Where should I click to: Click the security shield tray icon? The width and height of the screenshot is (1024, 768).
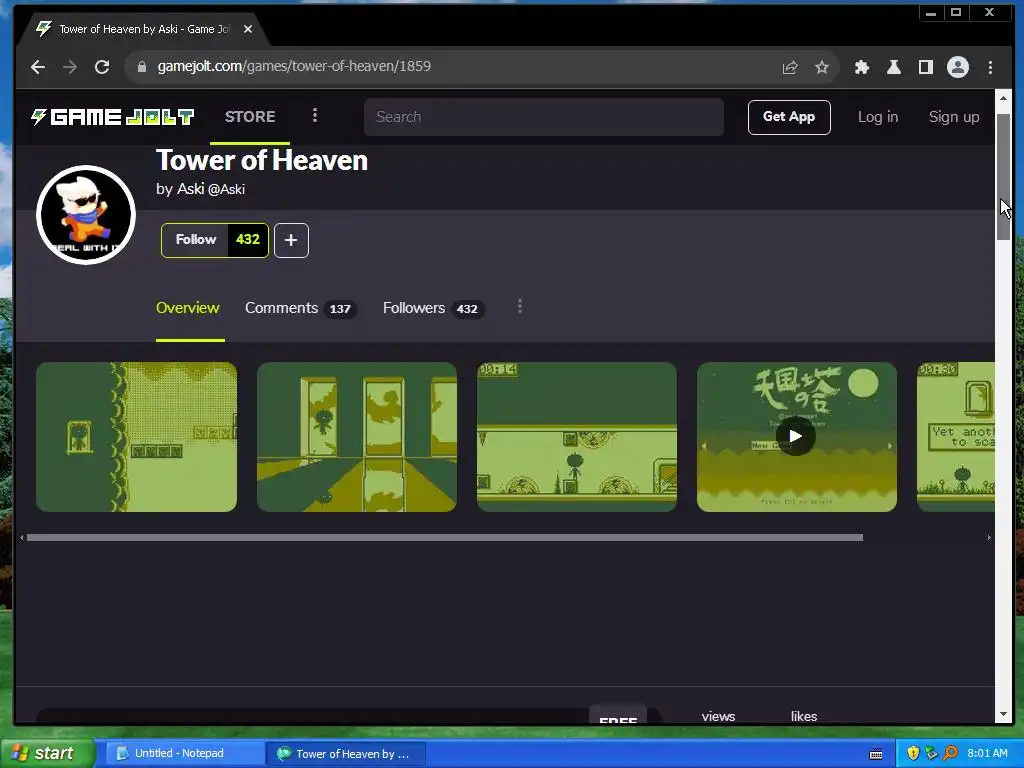913,754
